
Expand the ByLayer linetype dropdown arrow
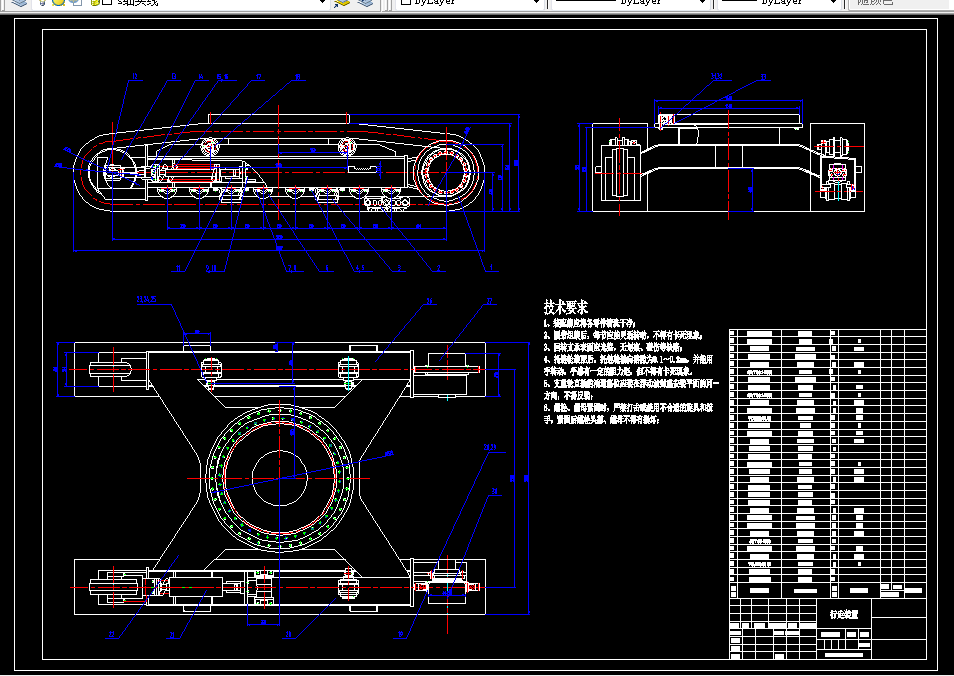[x=702, y=2]
